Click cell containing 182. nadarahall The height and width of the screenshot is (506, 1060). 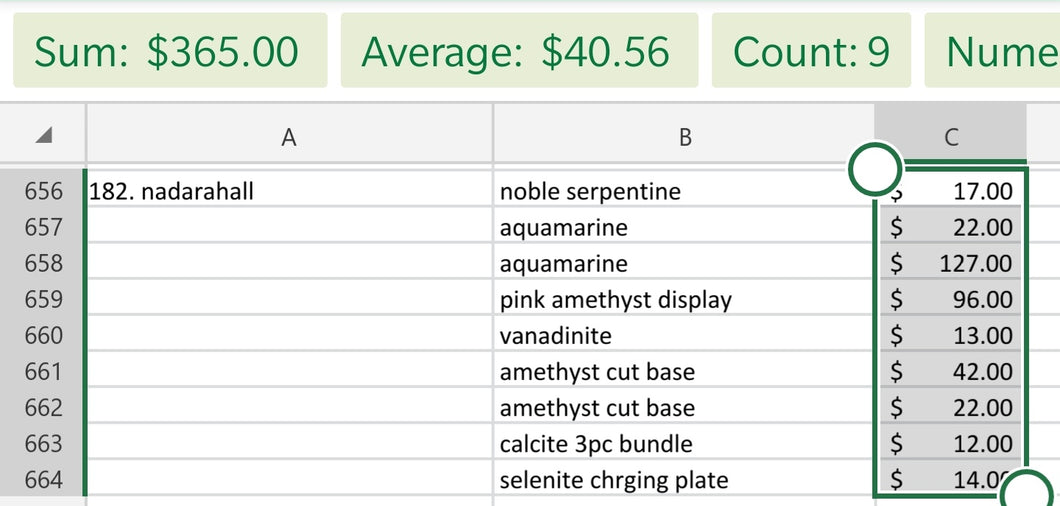(x=290, y=191)
